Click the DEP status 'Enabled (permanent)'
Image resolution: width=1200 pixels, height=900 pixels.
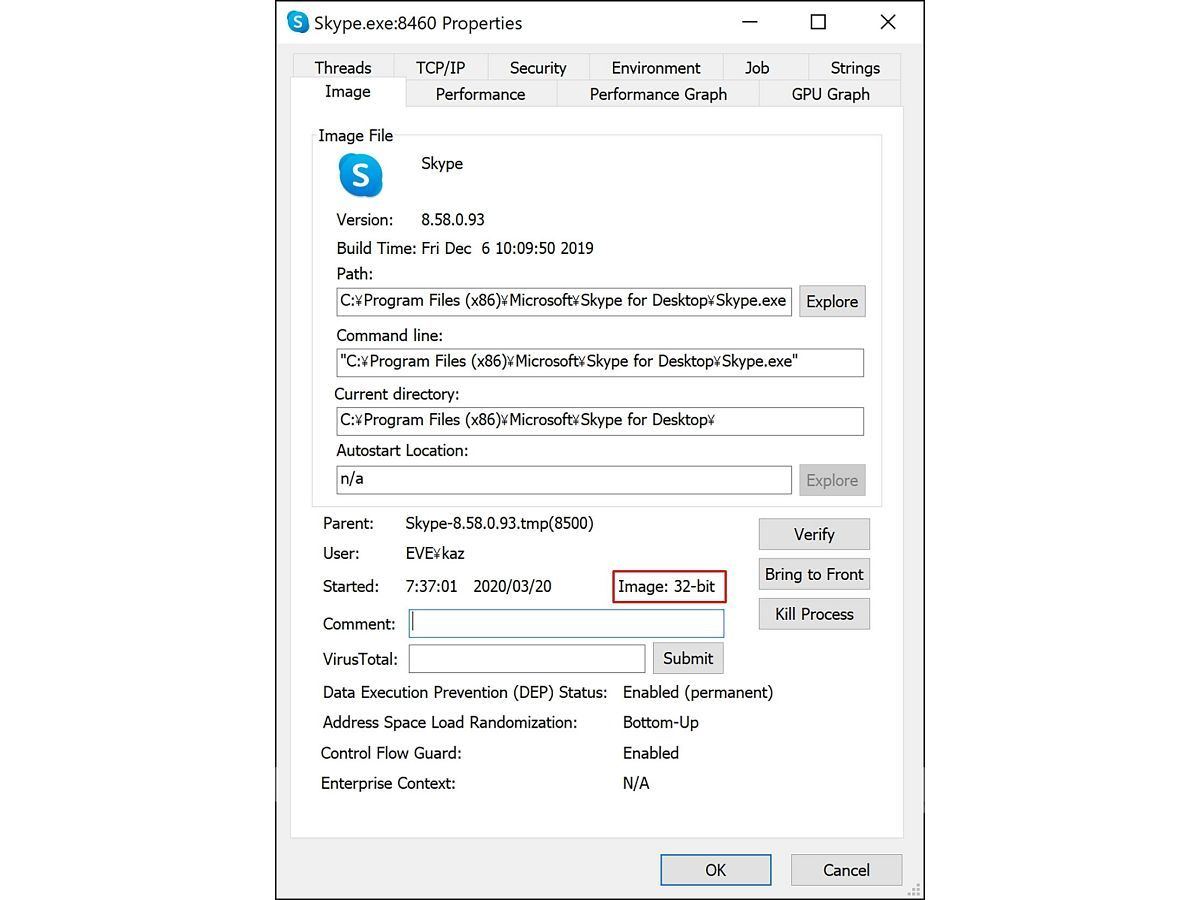(x=698, y=692)
